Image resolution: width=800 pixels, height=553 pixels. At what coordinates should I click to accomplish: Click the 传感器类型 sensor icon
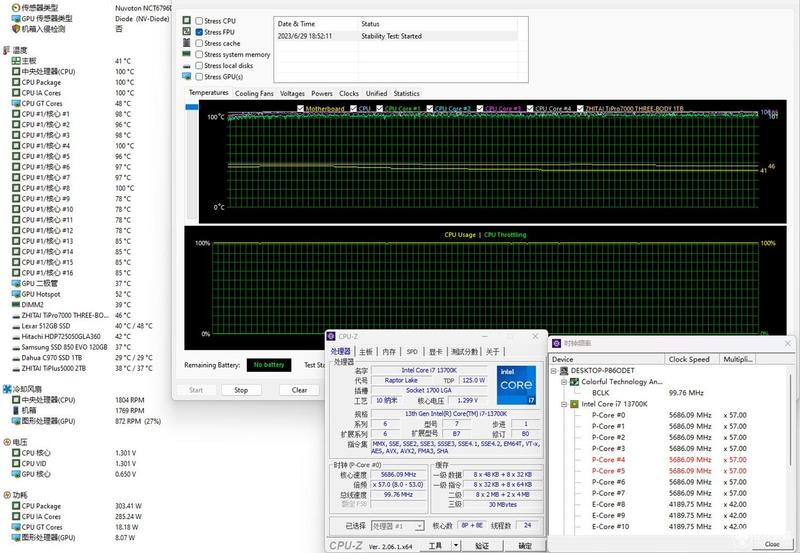(x=16, y=8)
